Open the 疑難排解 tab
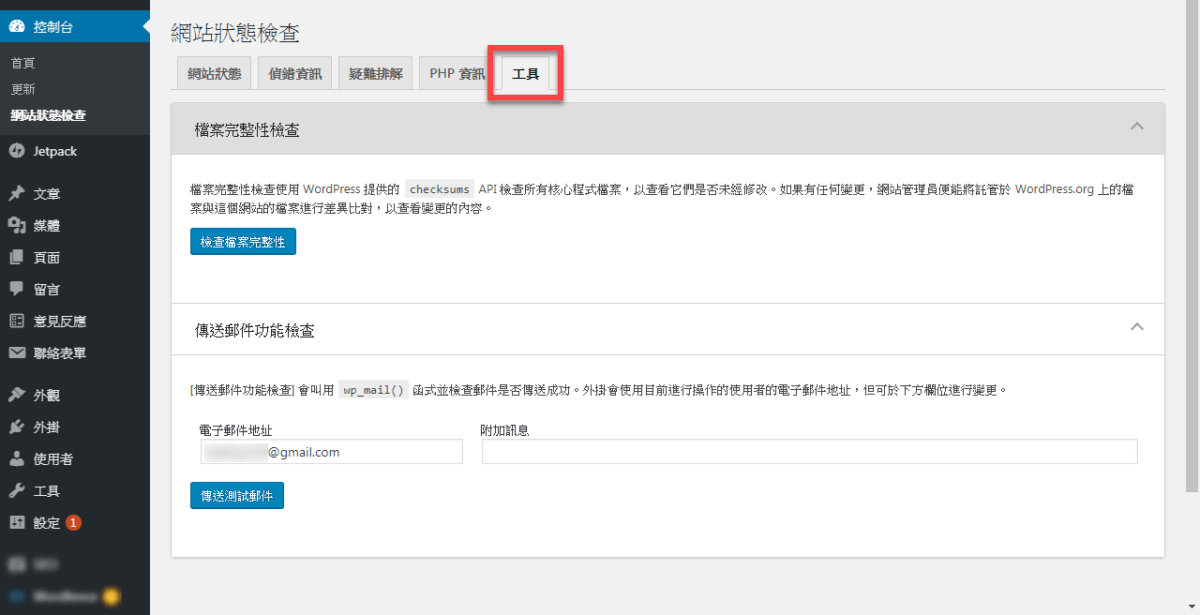 click(376, 73)
